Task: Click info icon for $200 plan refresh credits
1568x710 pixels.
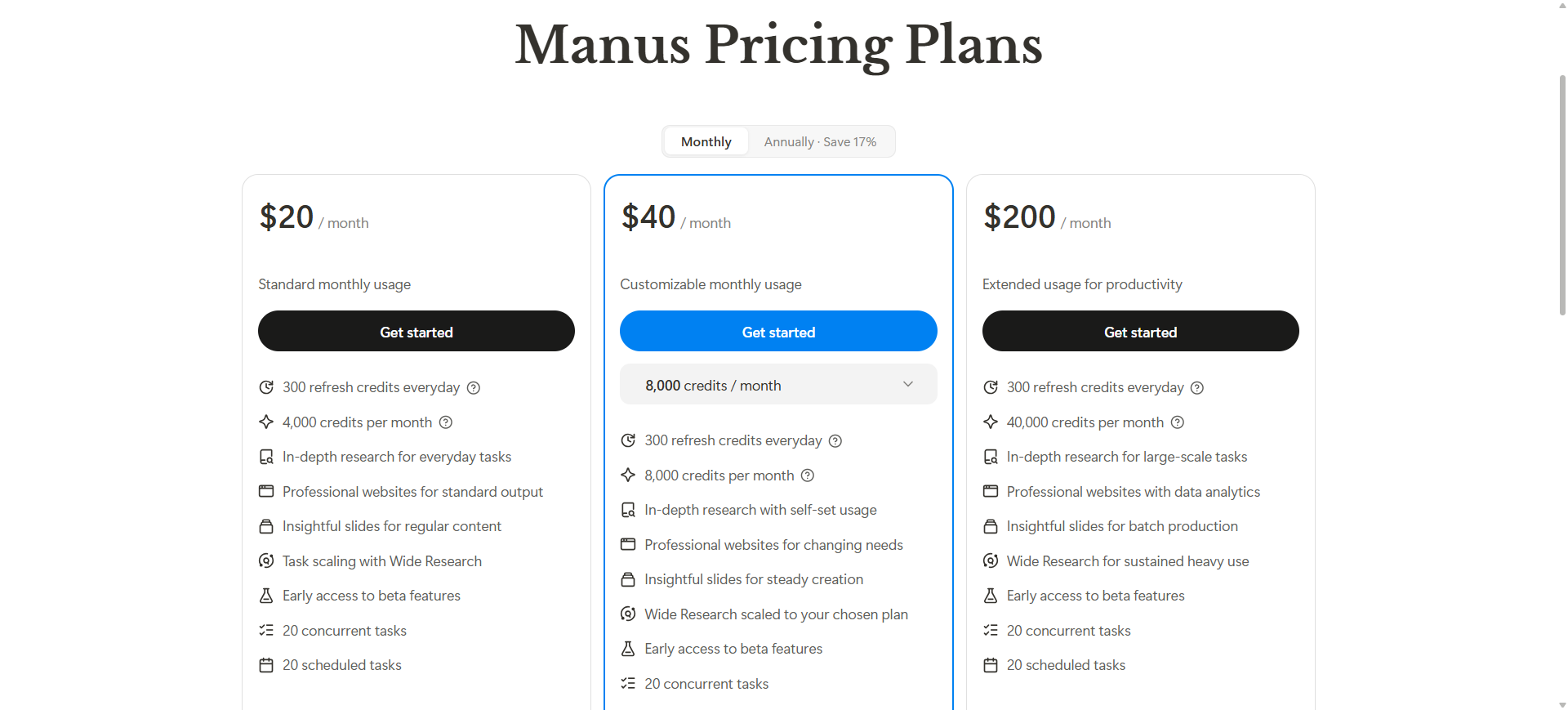Action: (1197, 388)
